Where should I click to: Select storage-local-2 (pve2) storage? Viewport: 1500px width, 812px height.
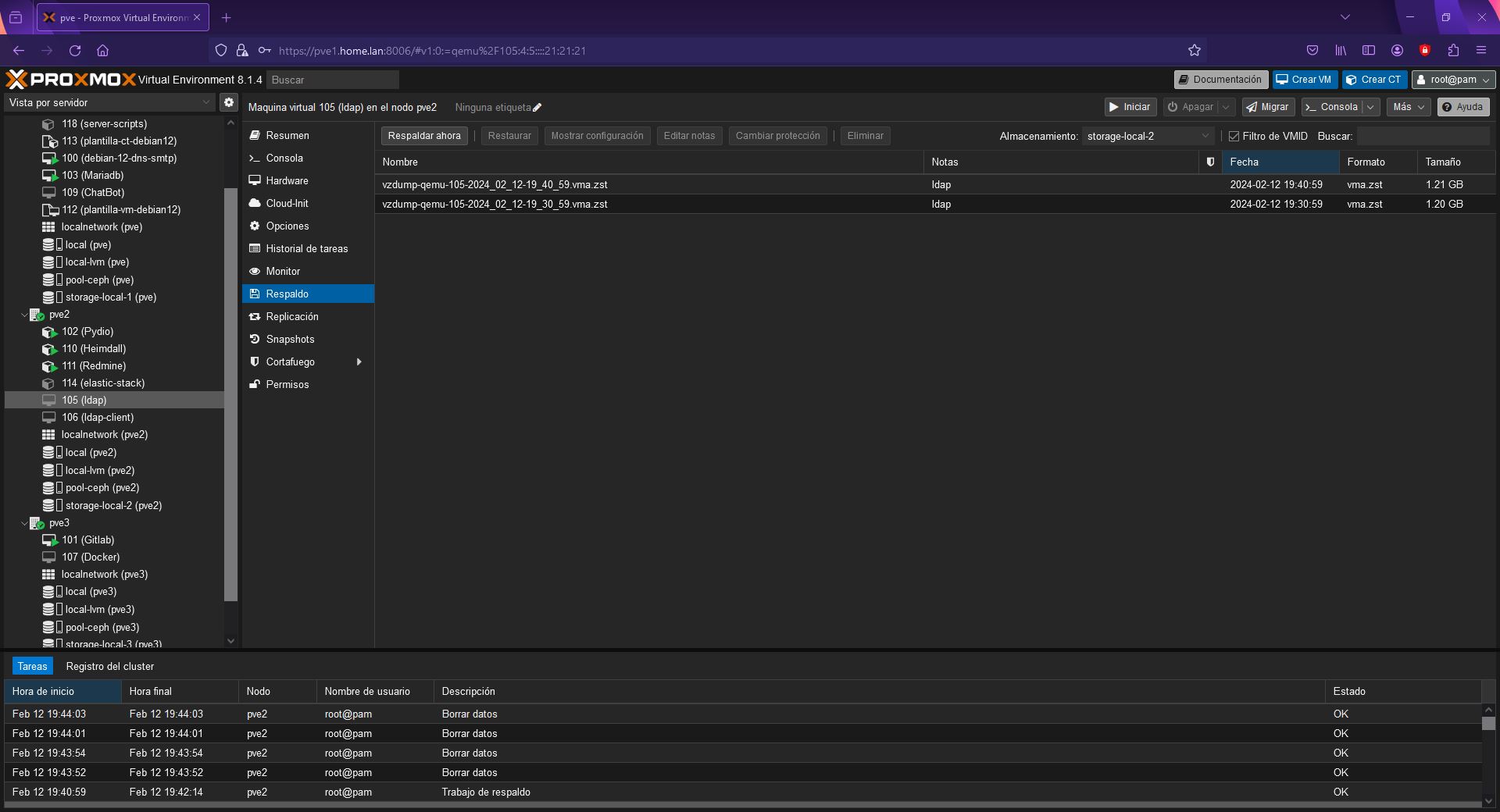pyautogui.click(x=114, y=505)
